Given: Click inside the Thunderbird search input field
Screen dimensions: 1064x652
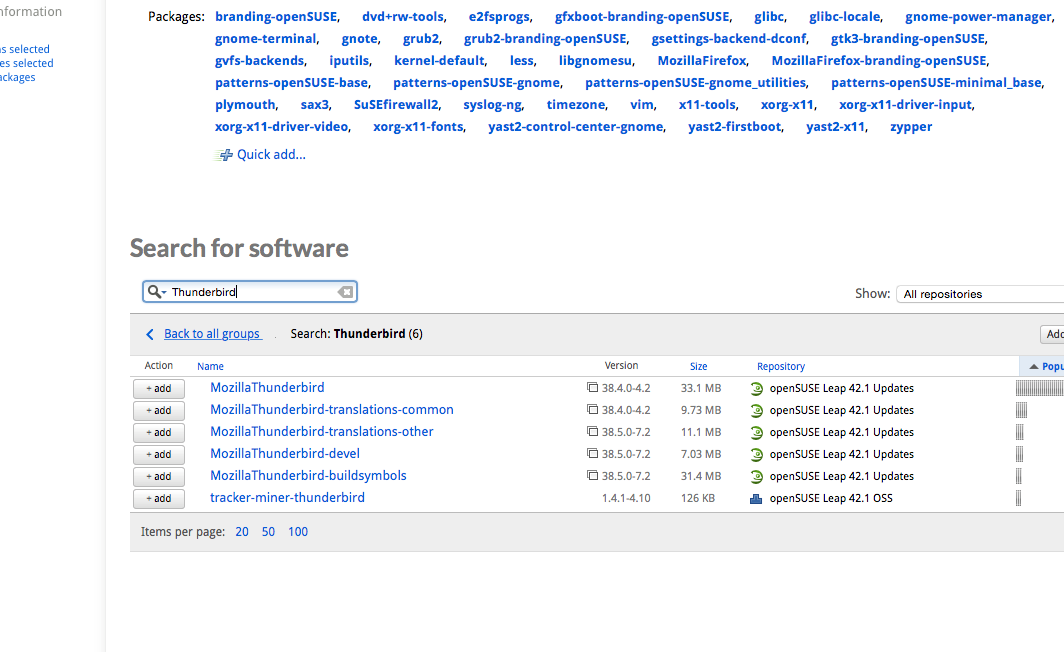Looking at the screenshot, I should point(250,291).
